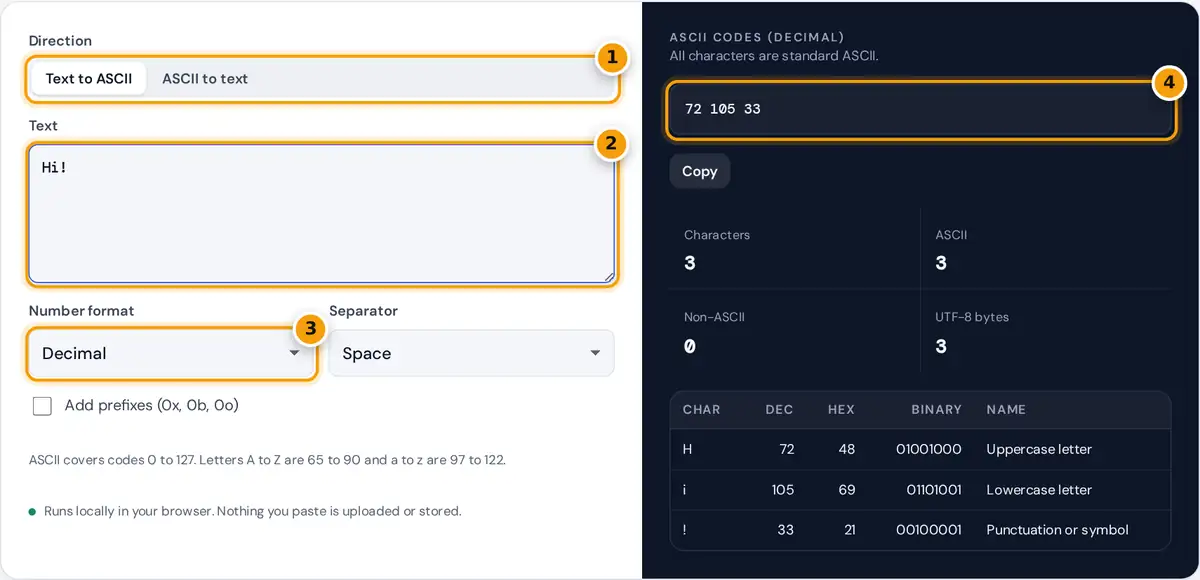Click the 'All characters are standard ASCII' message
This screenshot has height=580, width=1200.
pos(774,56)
